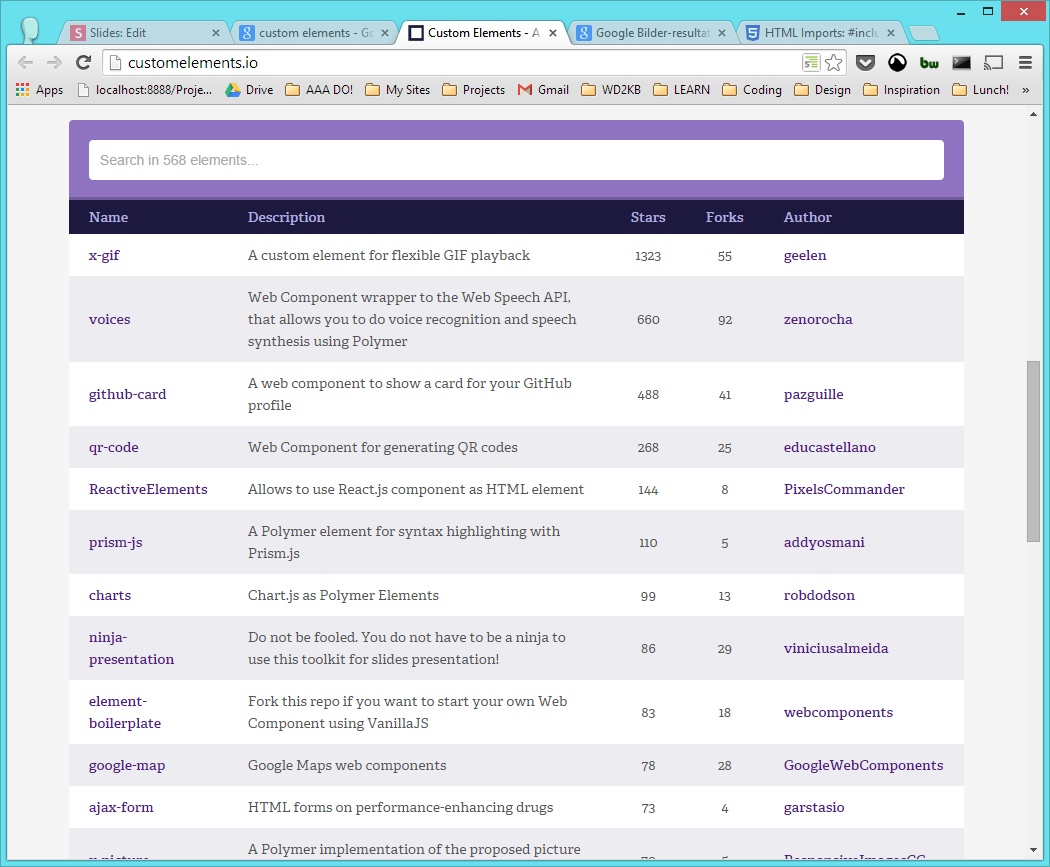Open the Chrome hamburger menu
The image size is (1050, 867).
click(x=1025, y=63)
